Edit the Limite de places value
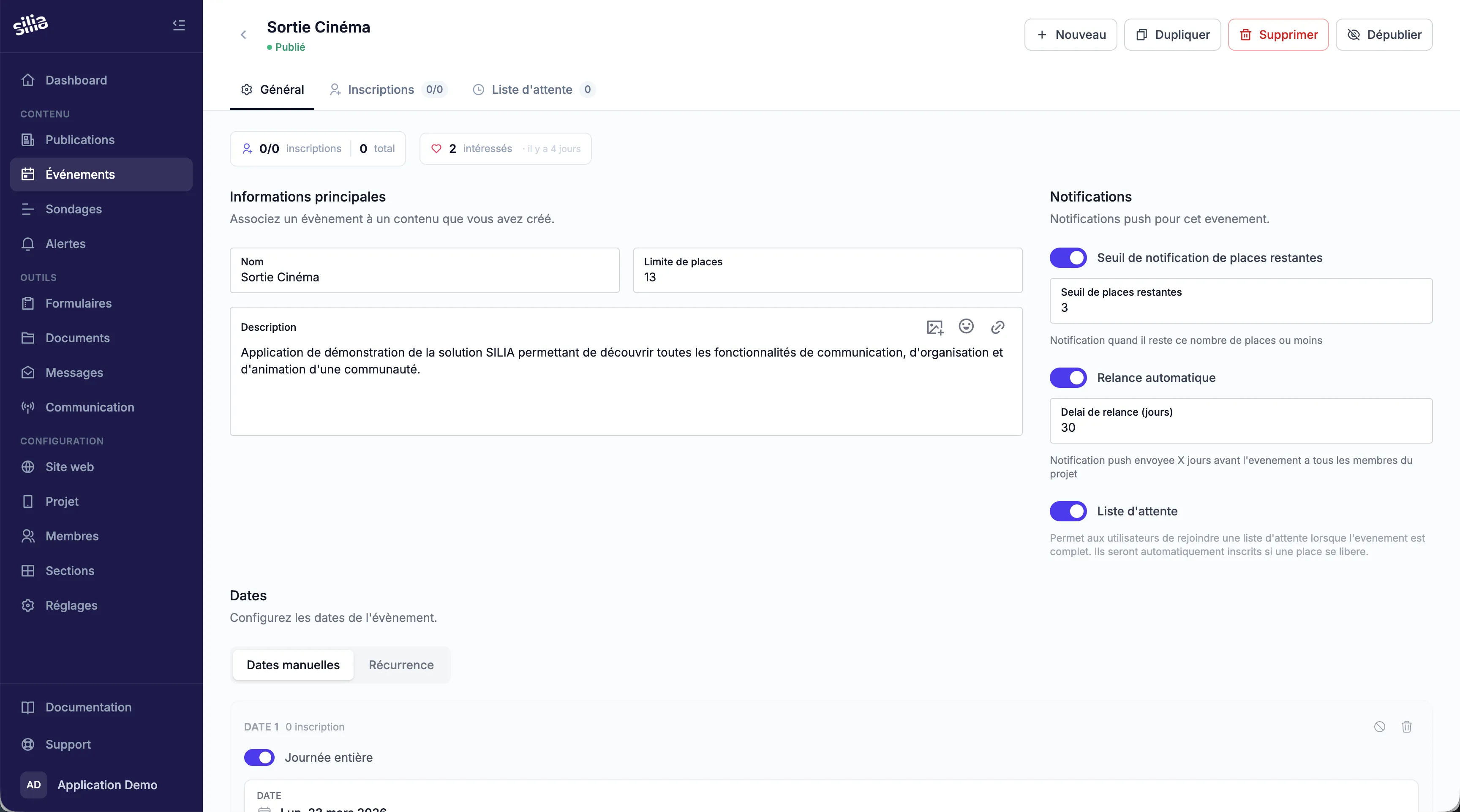Screen dimensions: 1460x812 827,278
